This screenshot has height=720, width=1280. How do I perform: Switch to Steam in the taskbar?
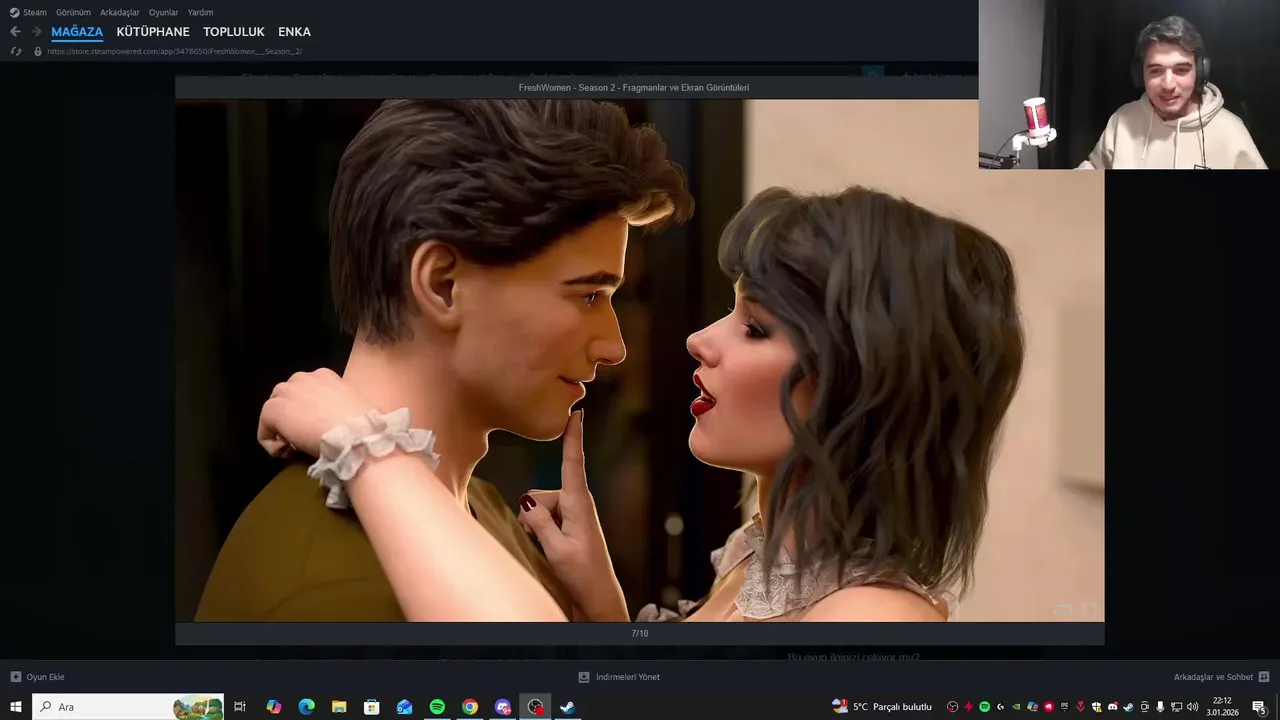pos(567,707)
